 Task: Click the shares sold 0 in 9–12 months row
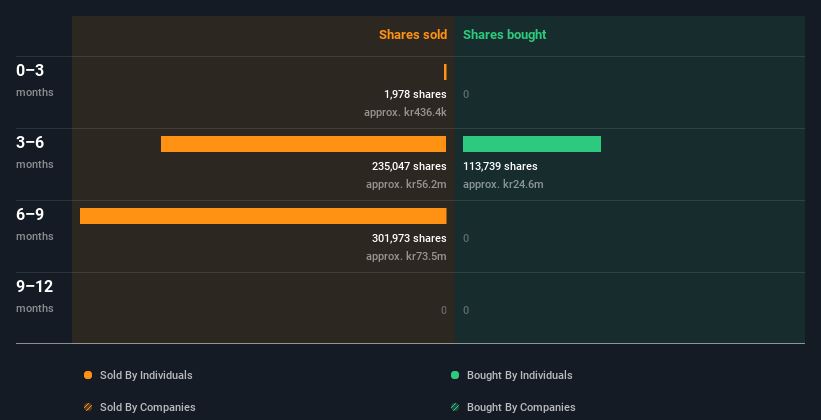[x=444, y=311]
